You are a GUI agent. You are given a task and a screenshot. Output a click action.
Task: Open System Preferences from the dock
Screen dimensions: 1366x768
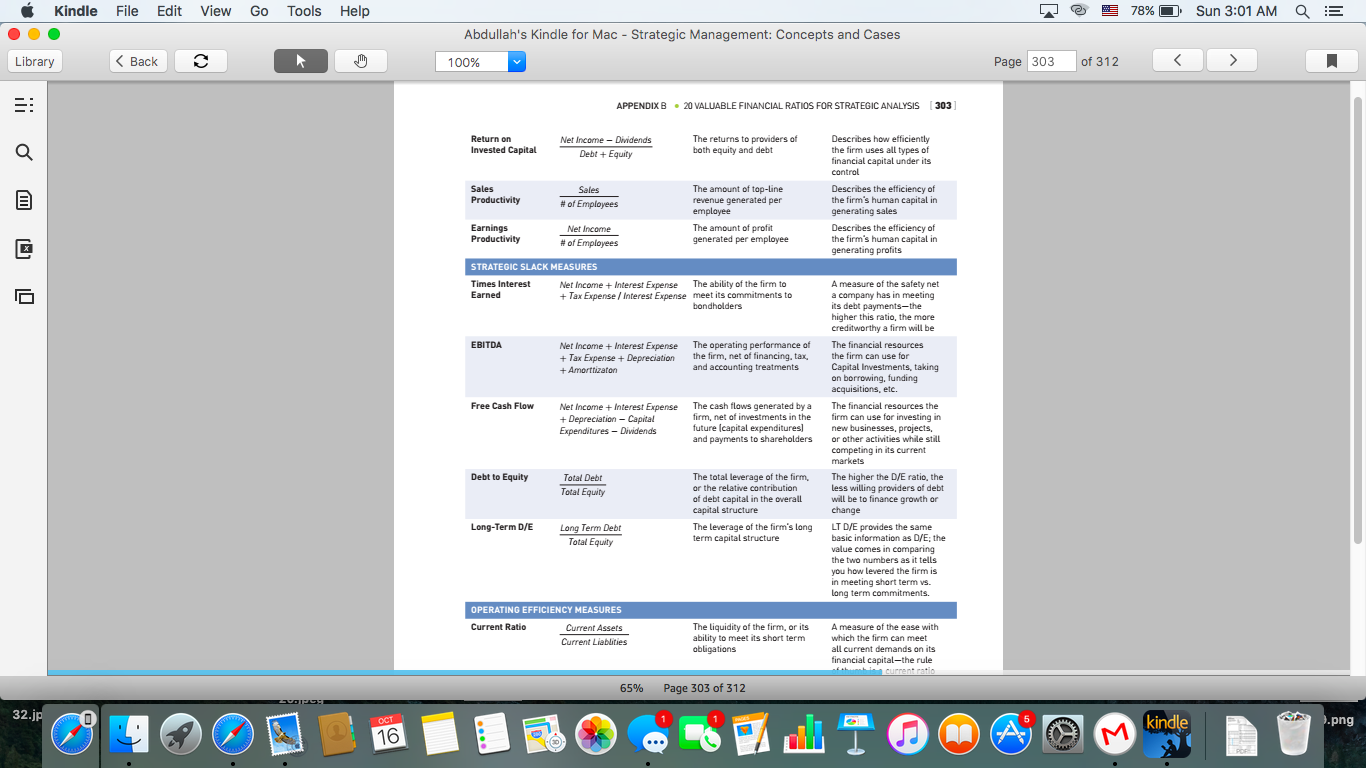1063,735
